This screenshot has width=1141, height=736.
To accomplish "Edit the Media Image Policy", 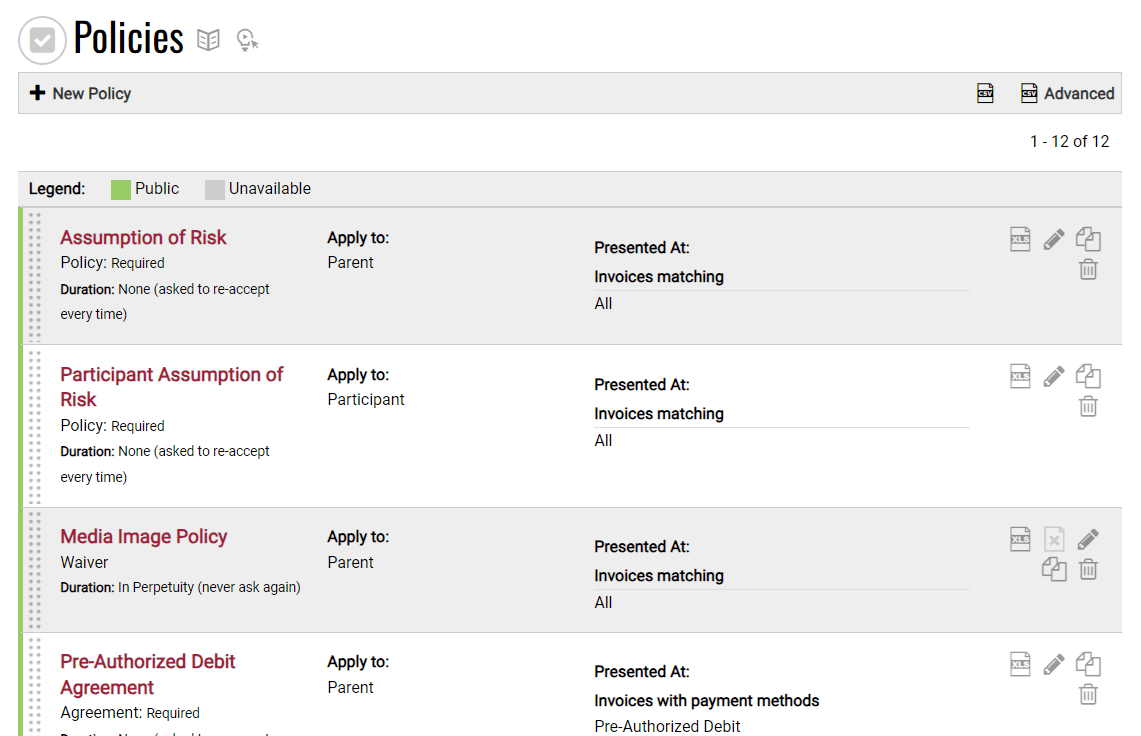I will (1089, 539).
